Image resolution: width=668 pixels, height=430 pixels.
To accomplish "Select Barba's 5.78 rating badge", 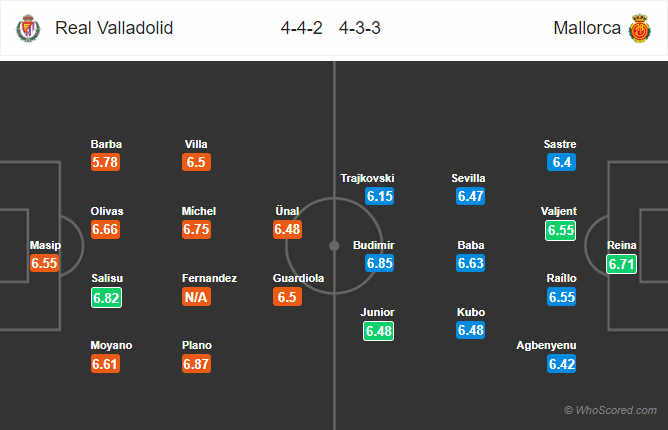I will click(x=105, y=163).
